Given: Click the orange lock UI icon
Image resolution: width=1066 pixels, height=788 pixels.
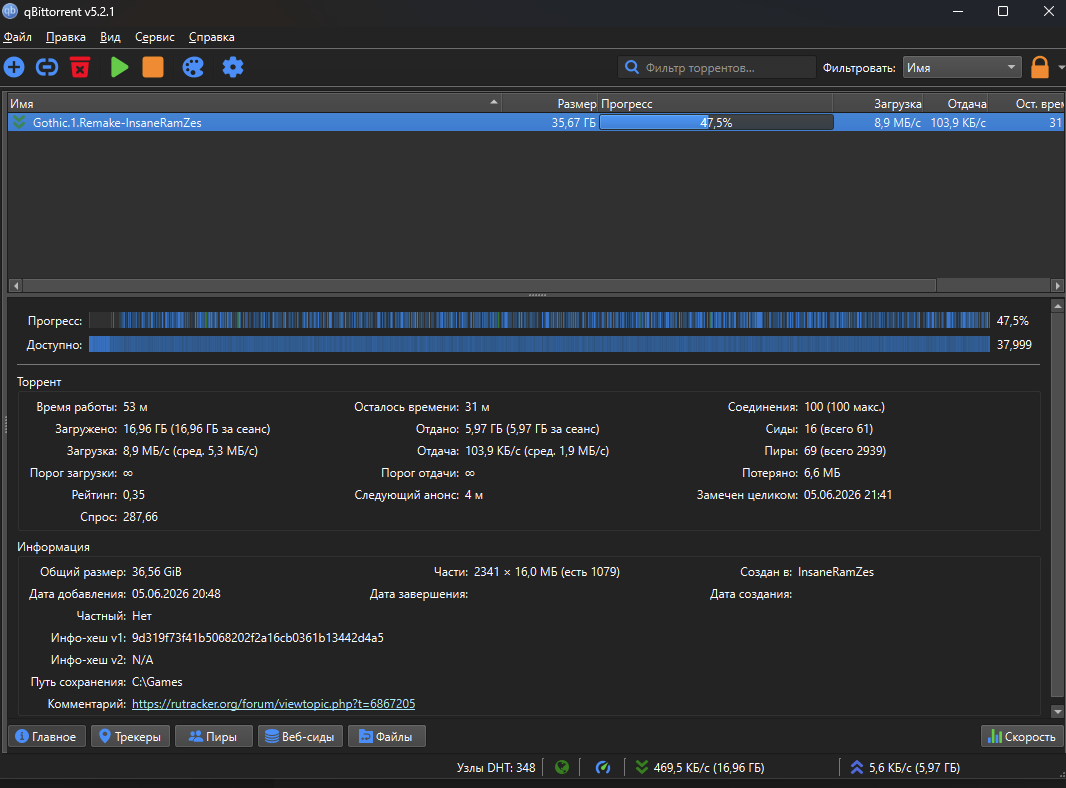Looking at the screenshot, I should click(x=1039, y=67).
